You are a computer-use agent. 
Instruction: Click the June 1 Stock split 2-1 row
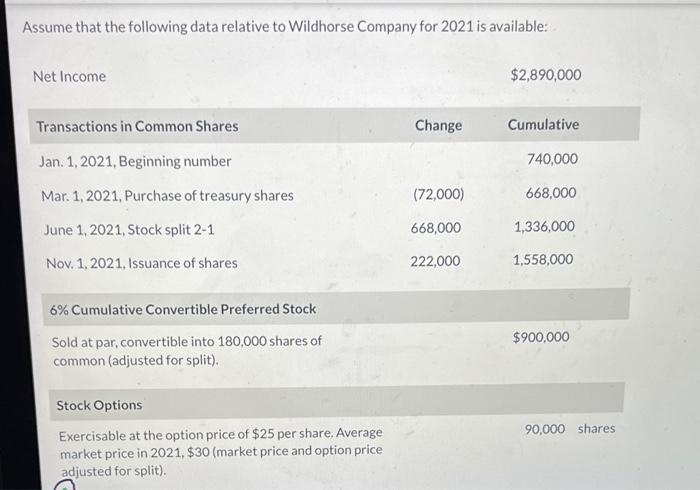[x=308, y=228]
